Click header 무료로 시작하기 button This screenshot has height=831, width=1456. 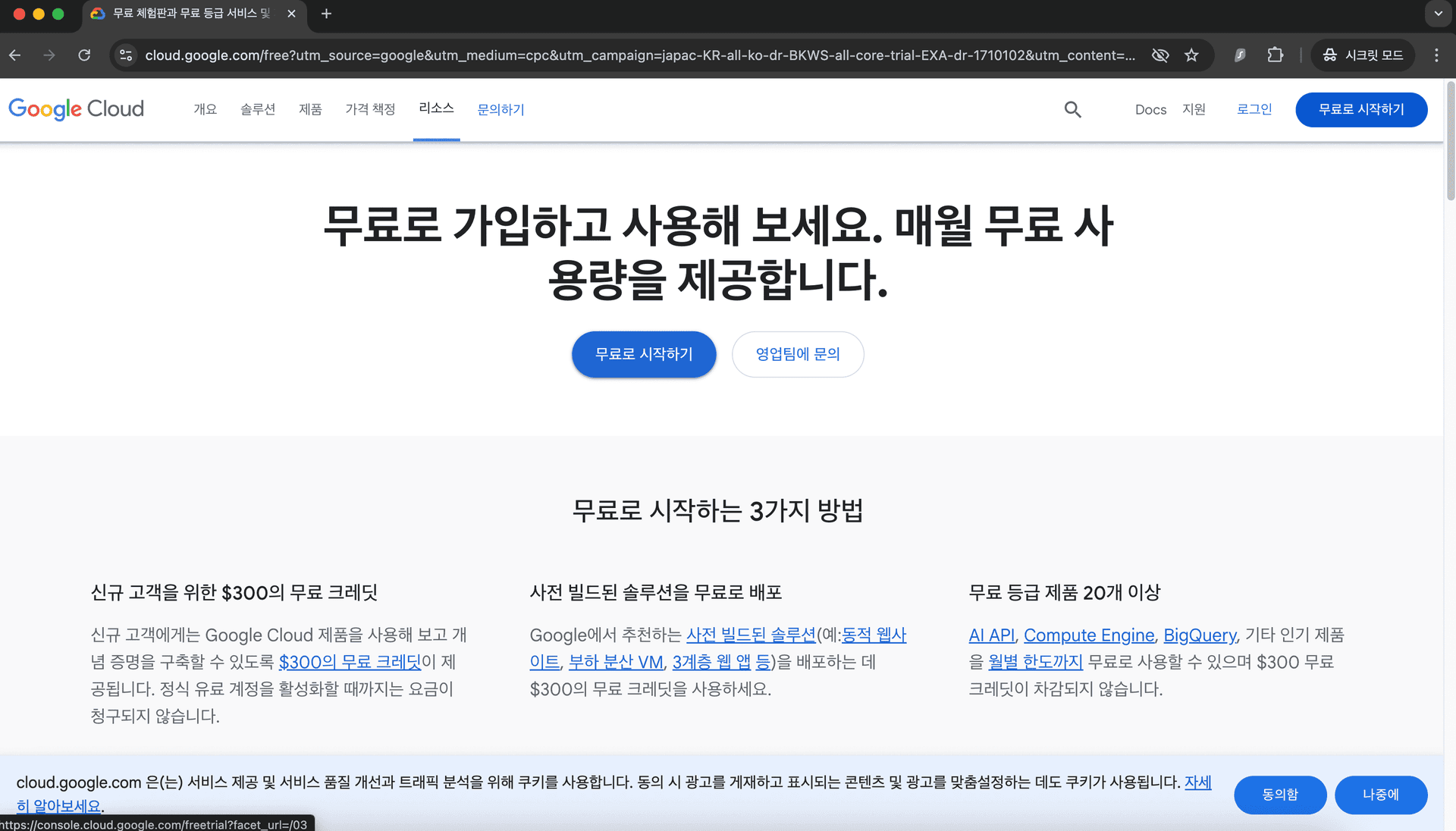click(1361, 109)
